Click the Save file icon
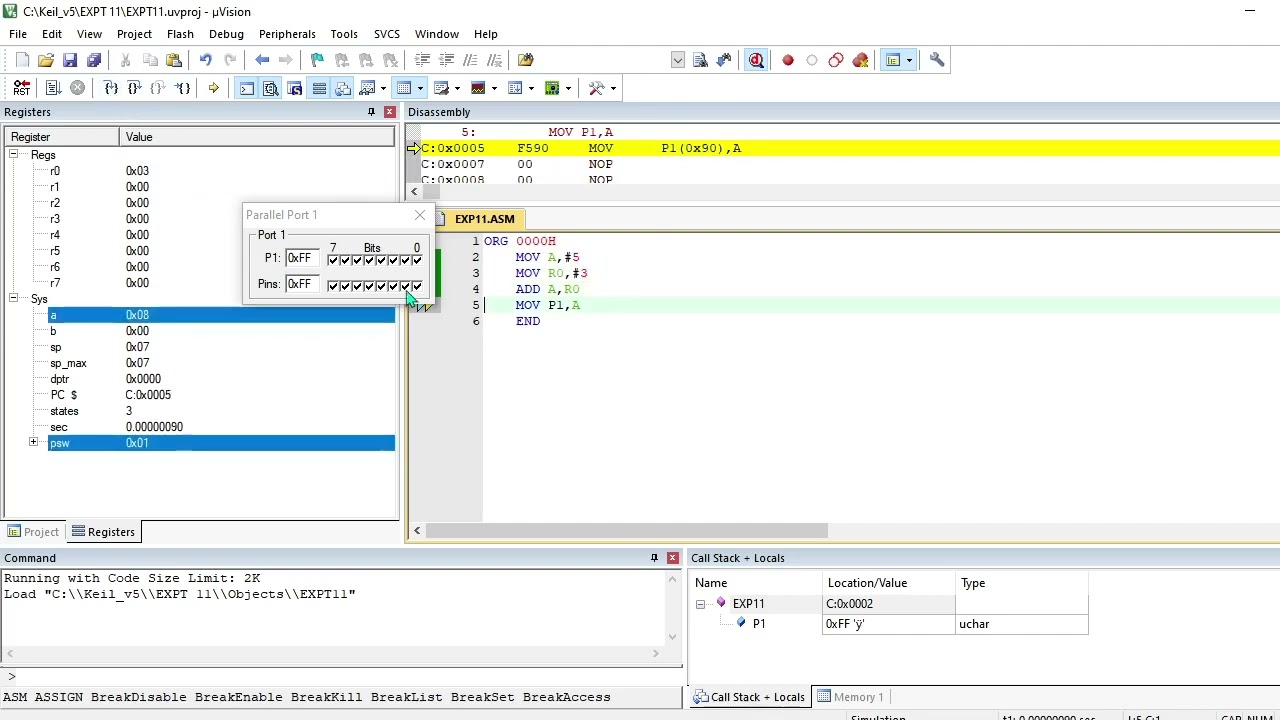 tap(70, 60)
